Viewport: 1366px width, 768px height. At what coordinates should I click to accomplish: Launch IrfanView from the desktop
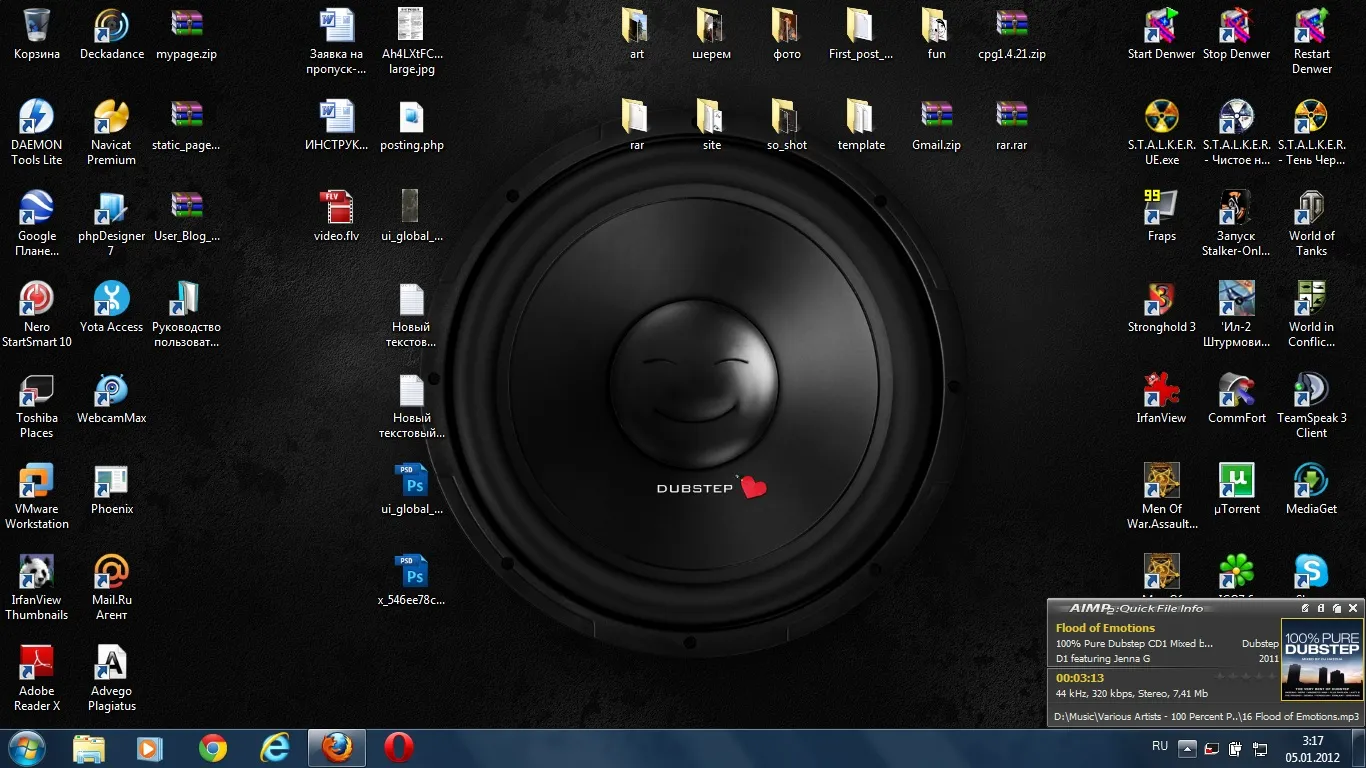(1161, 398)
